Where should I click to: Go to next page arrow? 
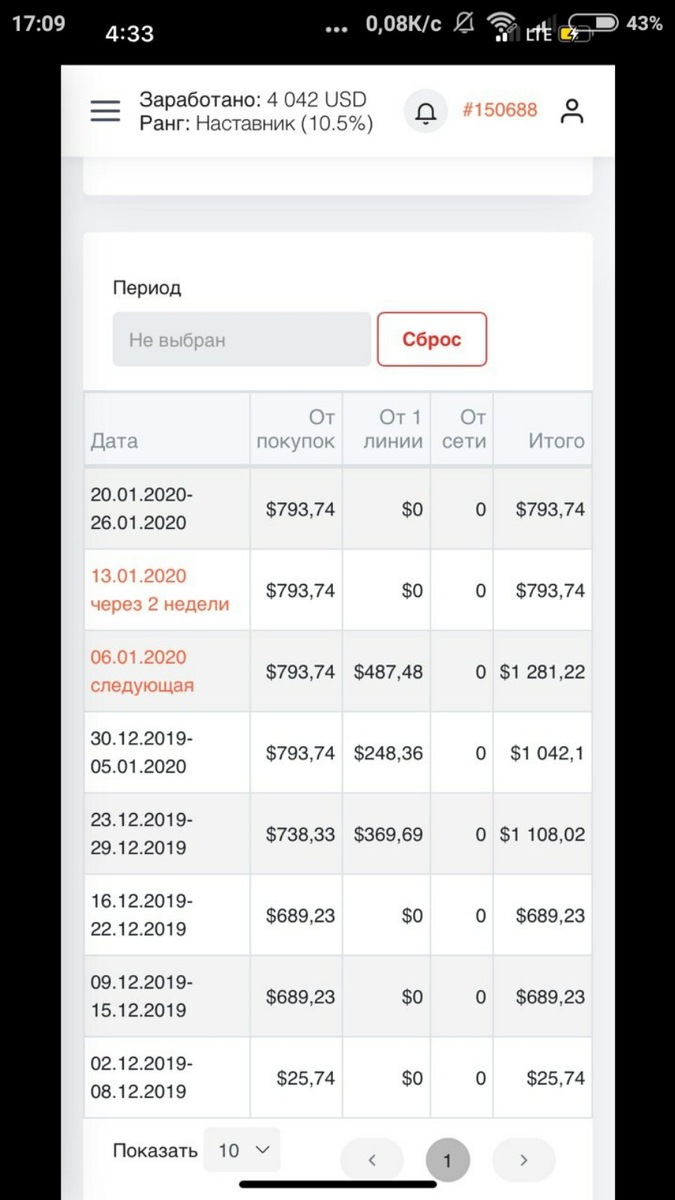(x=523, y=1160)
